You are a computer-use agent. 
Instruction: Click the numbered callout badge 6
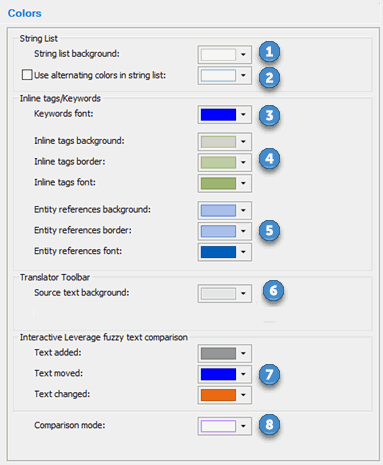point(273,291)
